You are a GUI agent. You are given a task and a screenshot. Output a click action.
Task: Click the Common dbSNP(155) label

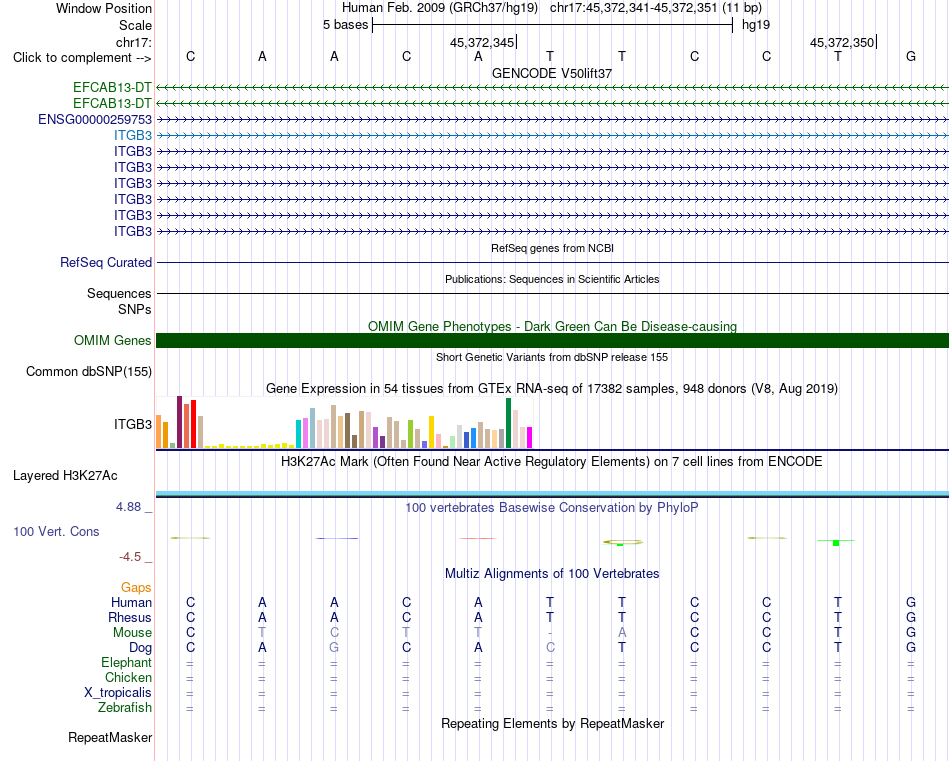89,371
